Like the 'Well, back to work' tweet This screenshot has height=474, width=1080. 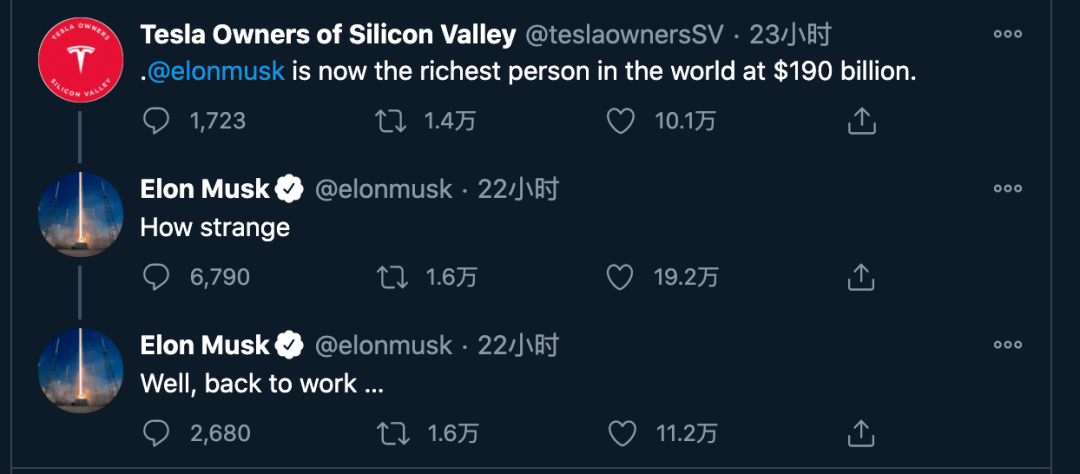(623, 433)
